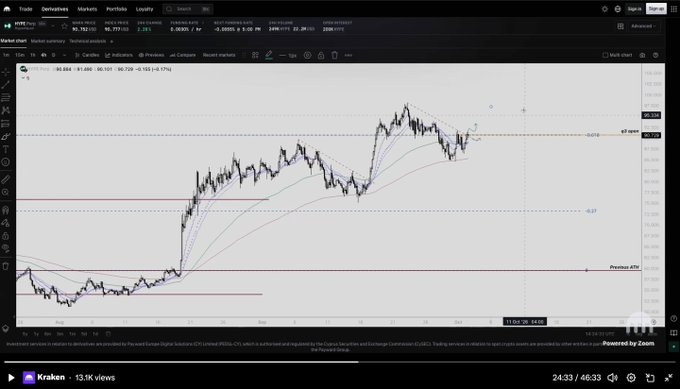Hide all drawings eye icon
680x389 pixels.
click(6, 248)
